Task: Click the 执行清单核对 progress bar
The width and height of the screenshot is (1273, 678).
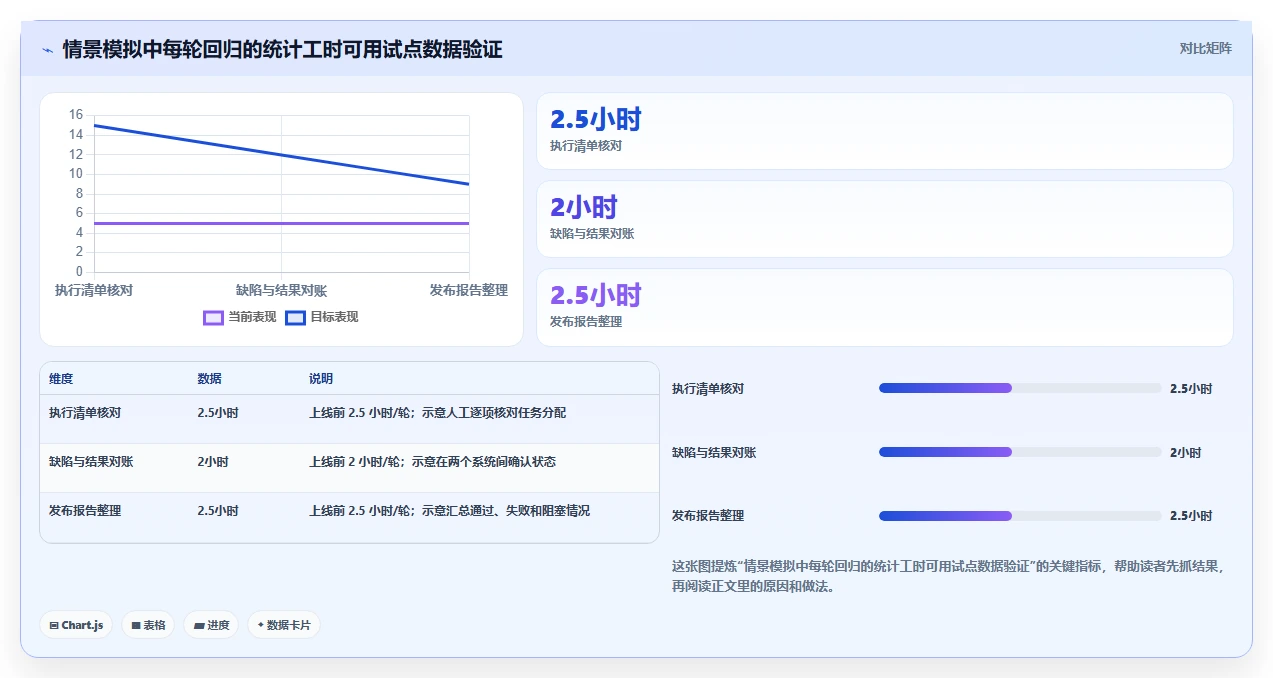Action: pyautogui.click(x=1020, y=388)
